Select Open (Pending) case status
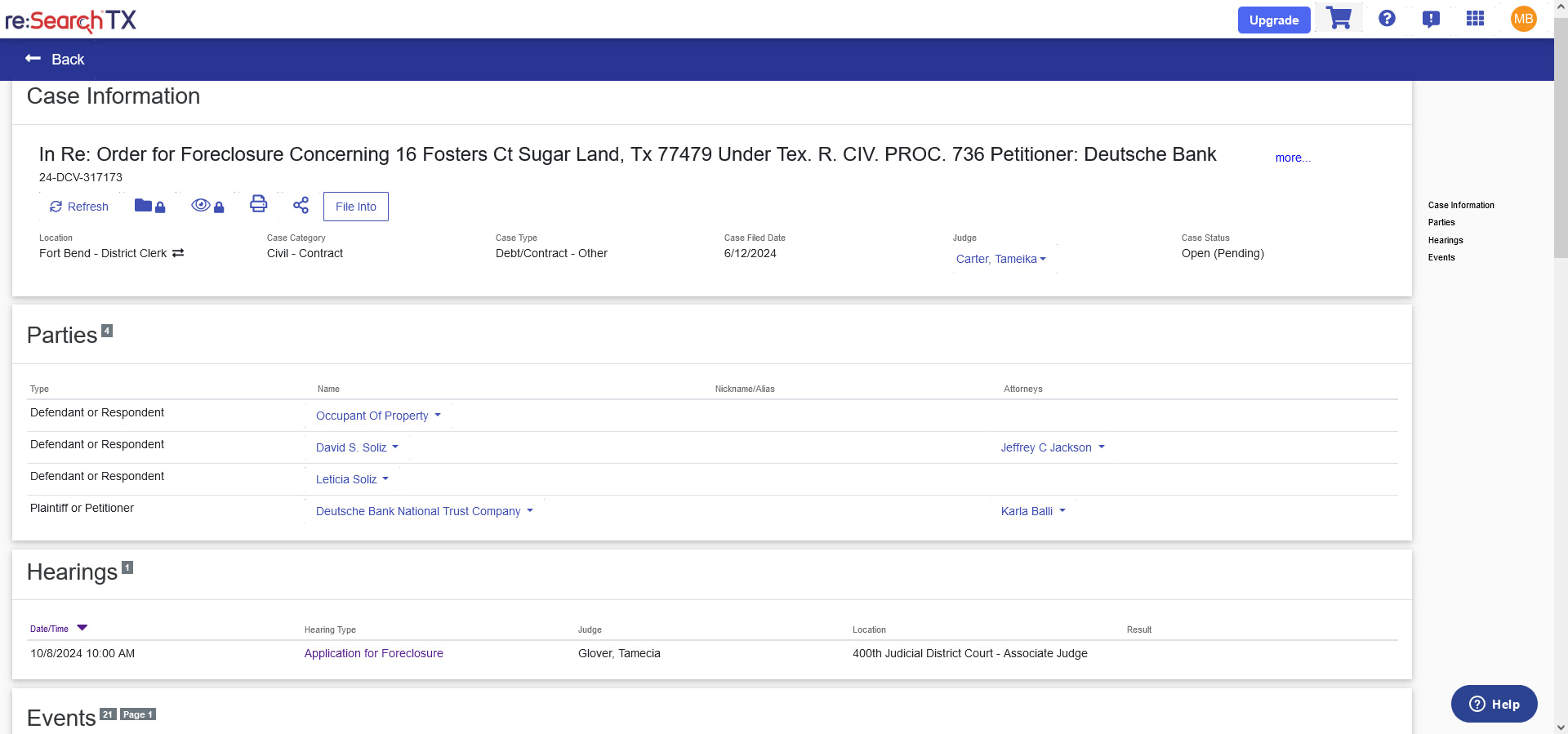Screen dimensions: 1568x734 pyautogui.click(x=1223, y=253)
